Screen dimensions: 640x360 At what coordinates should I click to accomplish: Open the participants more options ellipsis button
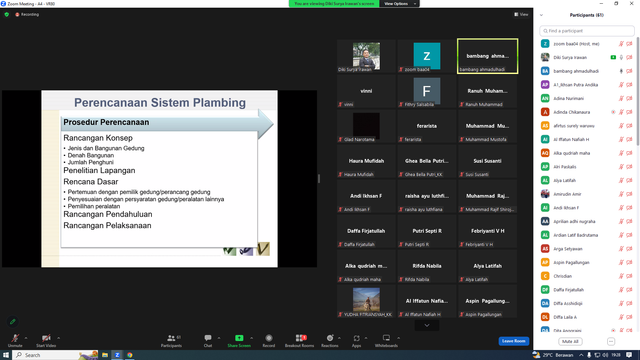[611, 341]
